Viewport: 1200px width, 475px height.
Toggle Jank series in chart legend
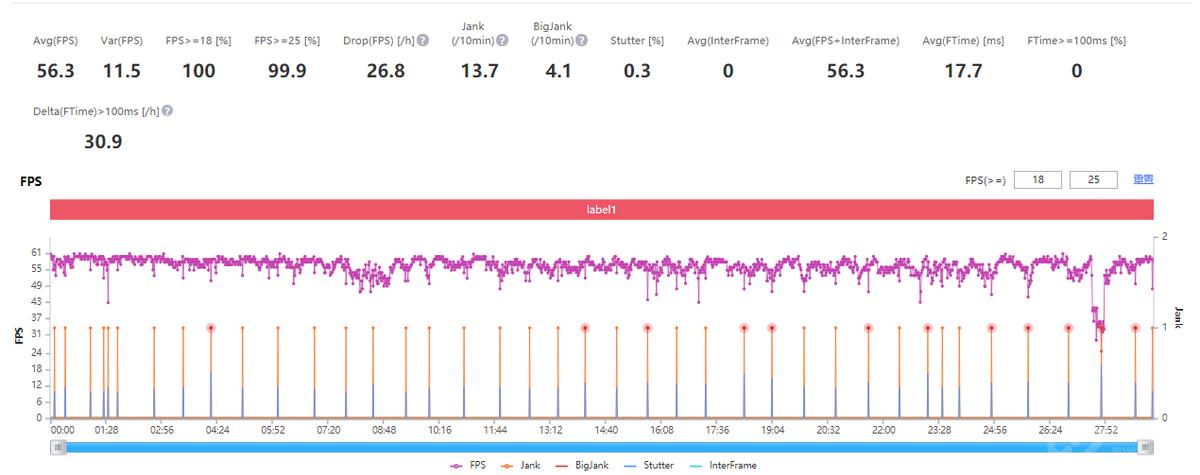[x=523, y=465]
